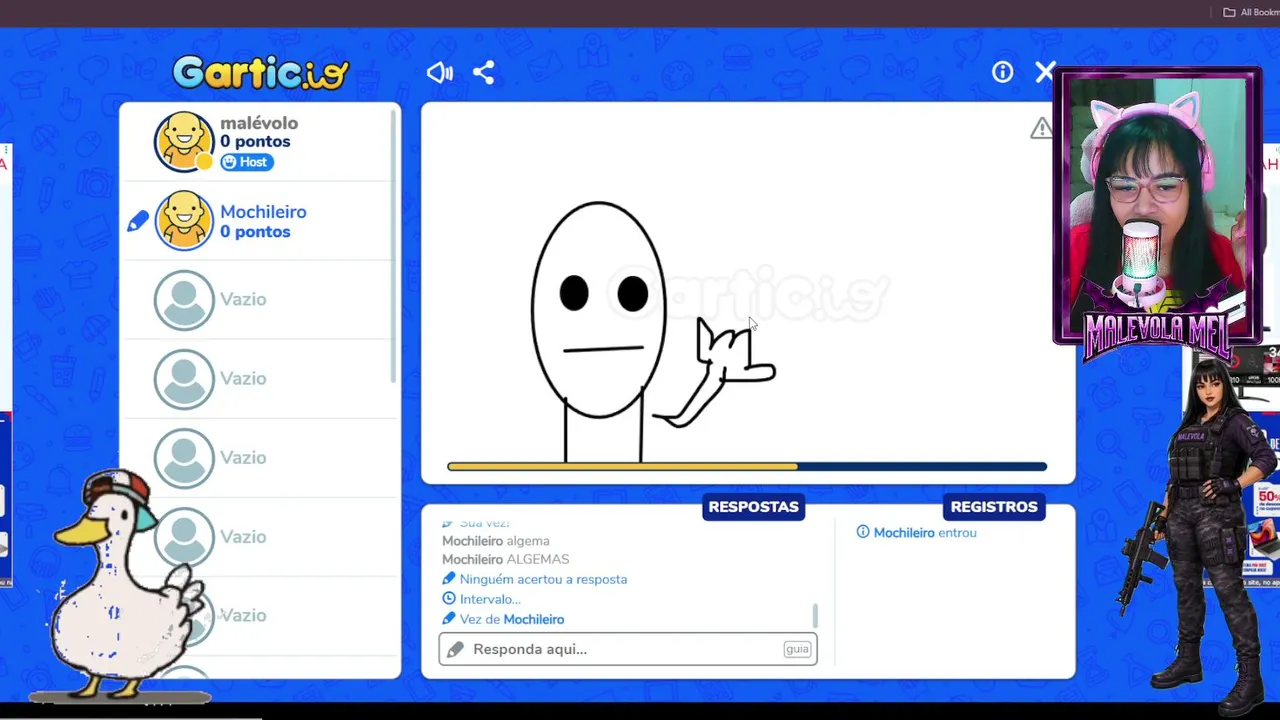Click the drawing canvas stick figure head
1280x720 pixels.
click(x=599, y=309)
